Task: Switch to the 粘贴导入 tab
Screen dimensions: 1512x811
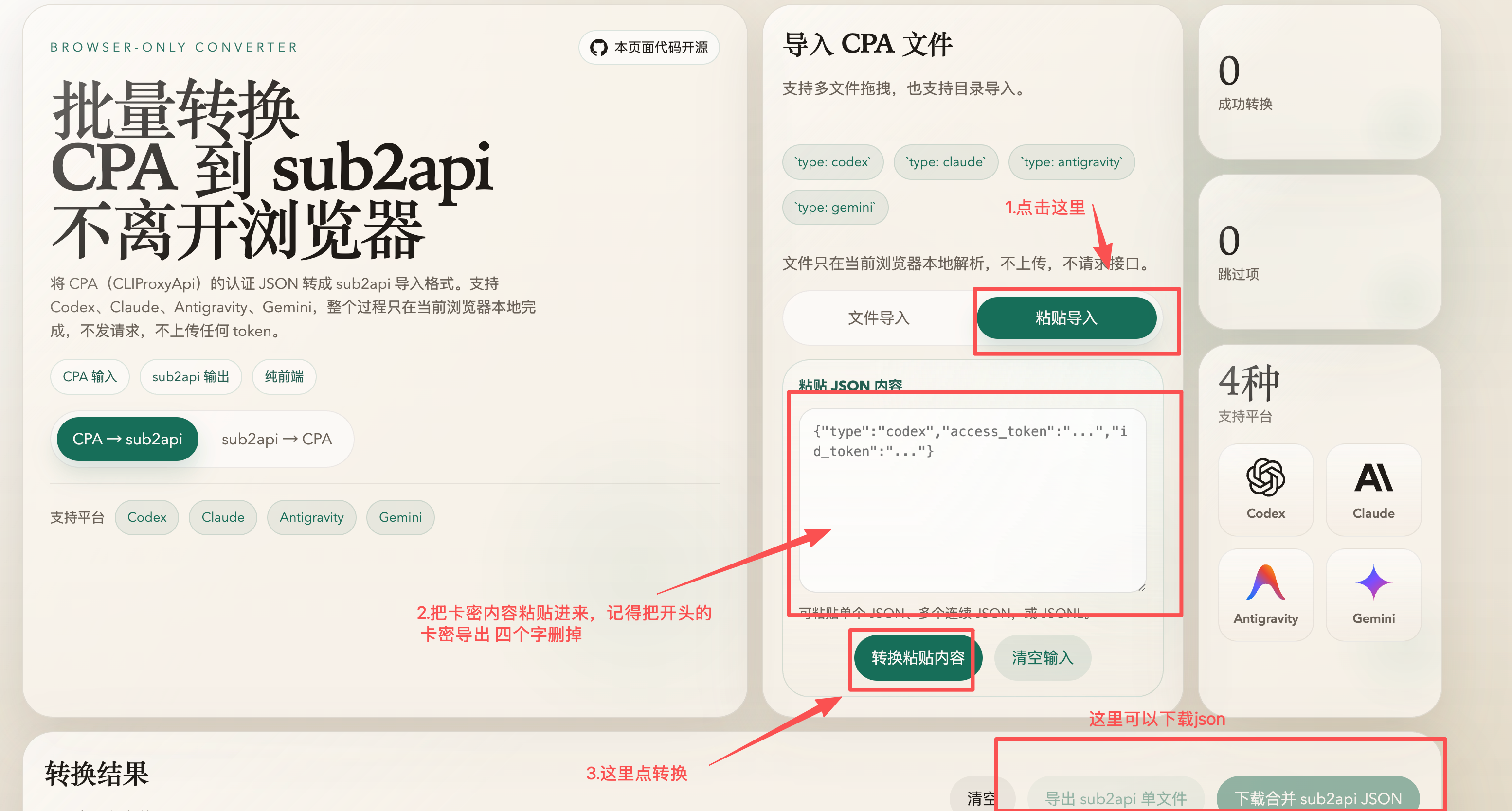Action: pos(1066,318)
